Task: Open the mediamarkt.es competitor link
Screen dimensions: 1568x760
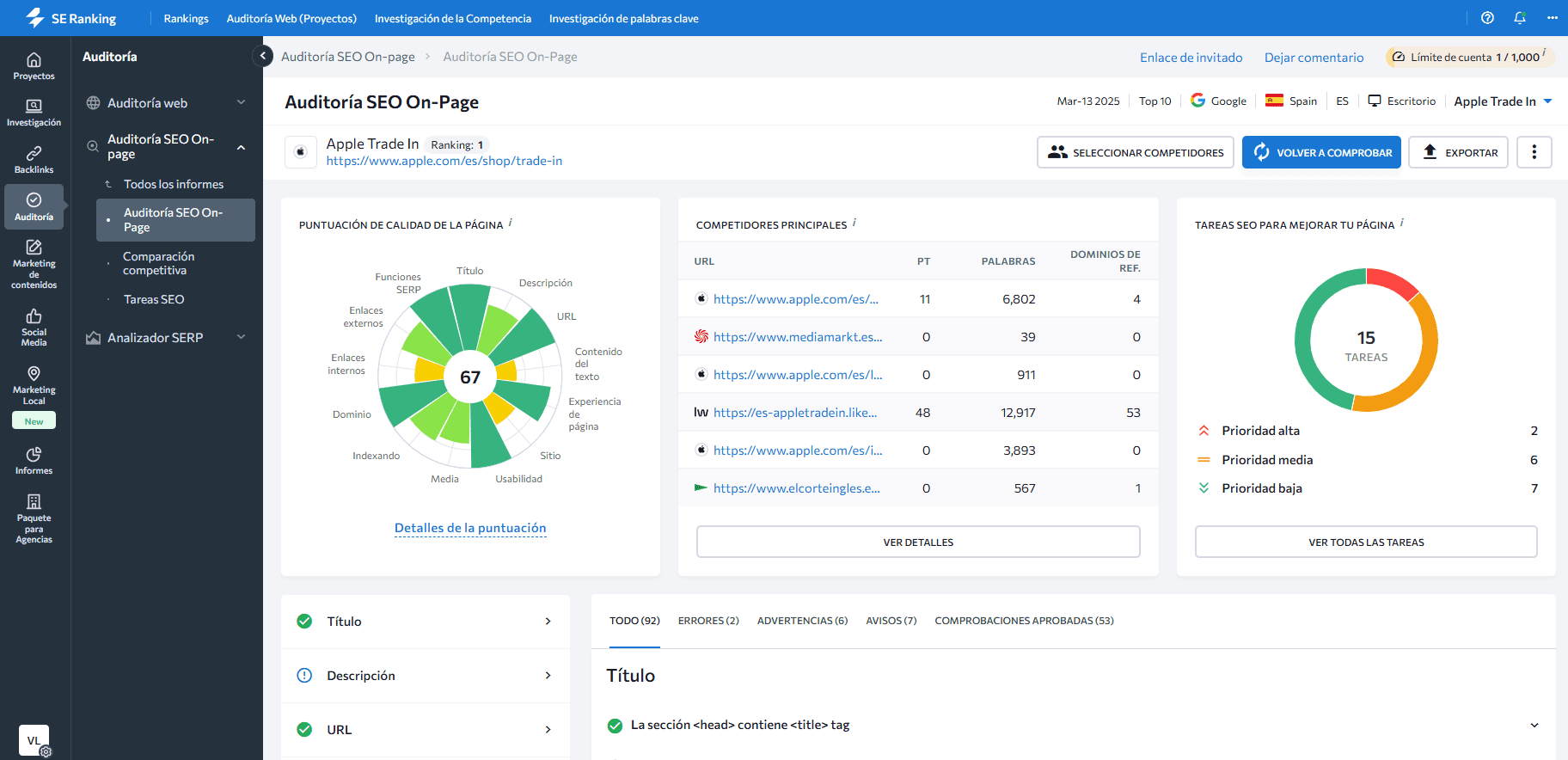Action: coord(798,337)
